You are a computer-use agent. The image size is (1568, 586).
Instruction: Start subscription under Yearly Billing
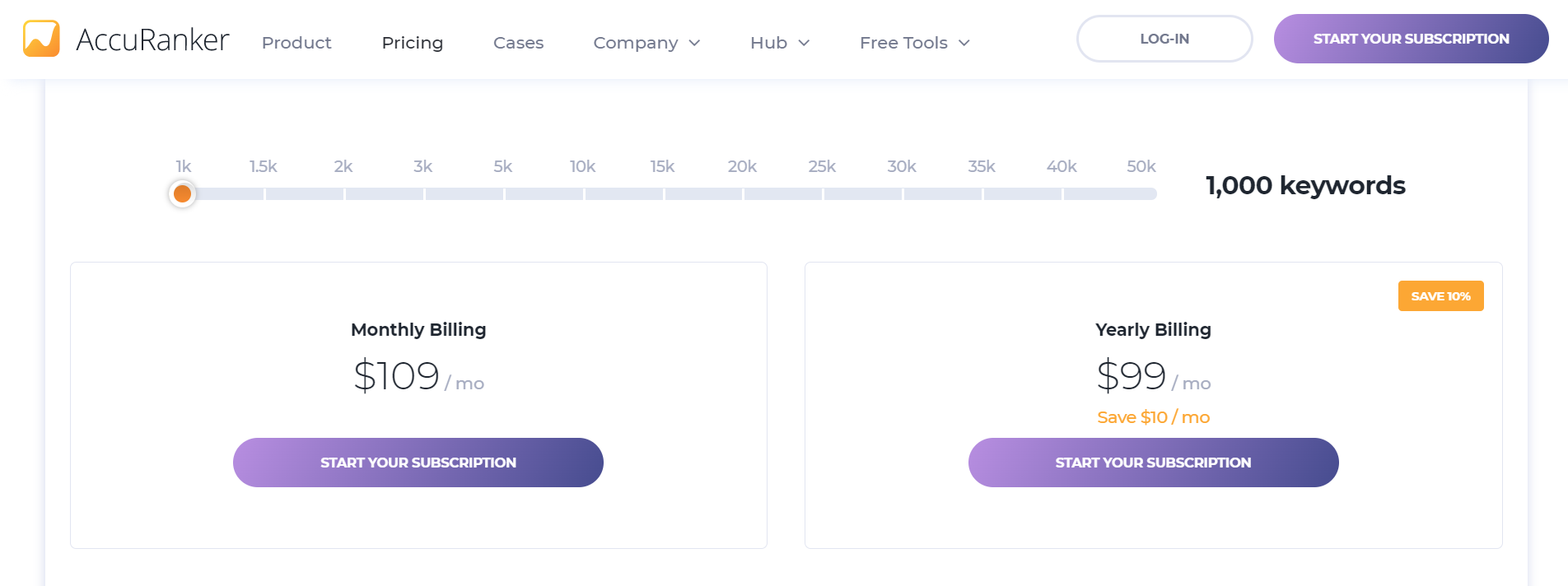coord(1153,463)
